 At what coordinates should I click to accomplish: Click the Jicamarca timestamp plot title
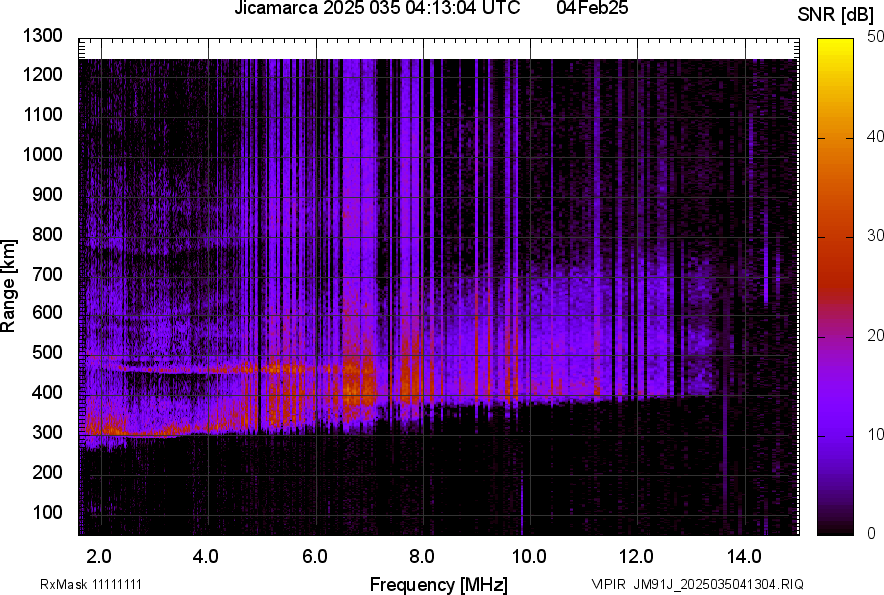click(377, 9)
